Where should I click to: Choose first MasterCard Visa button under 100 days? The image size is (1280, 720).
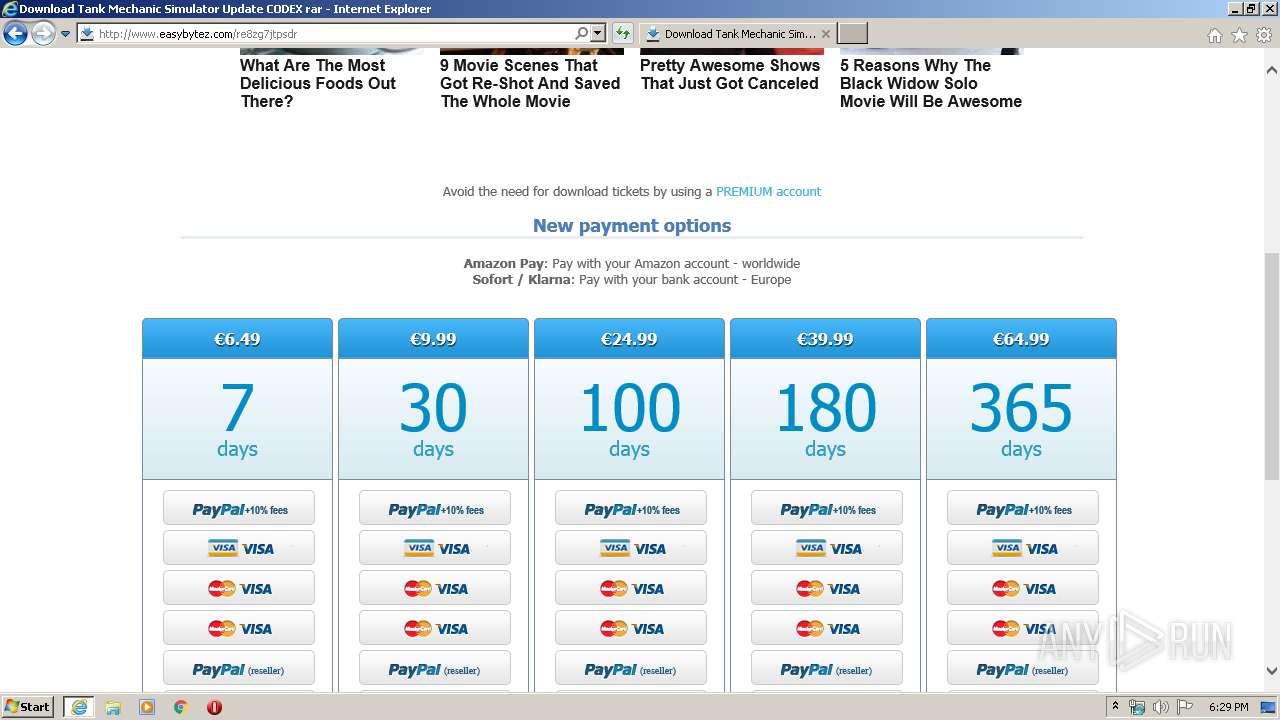pyautogui.click(x=631, y=588)
